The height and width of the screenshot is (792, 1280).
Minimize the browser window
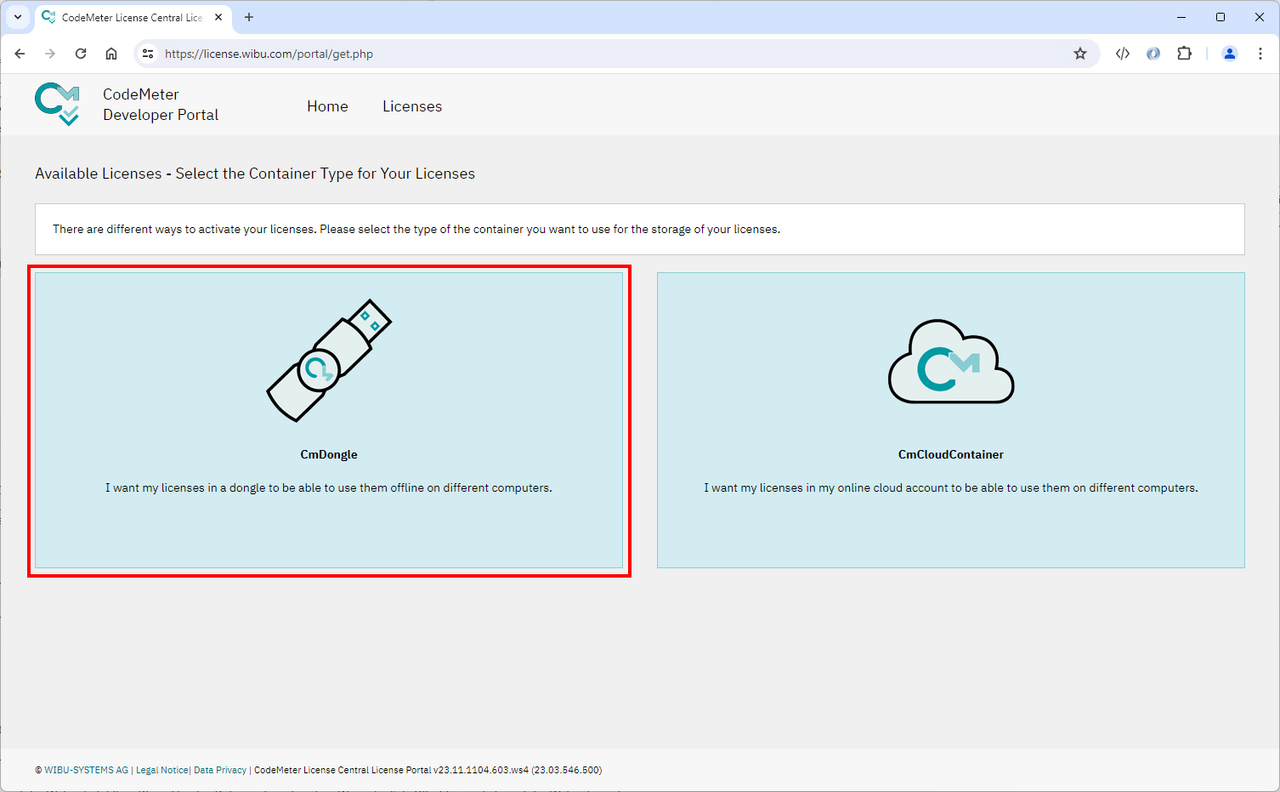coord(1180,17)
